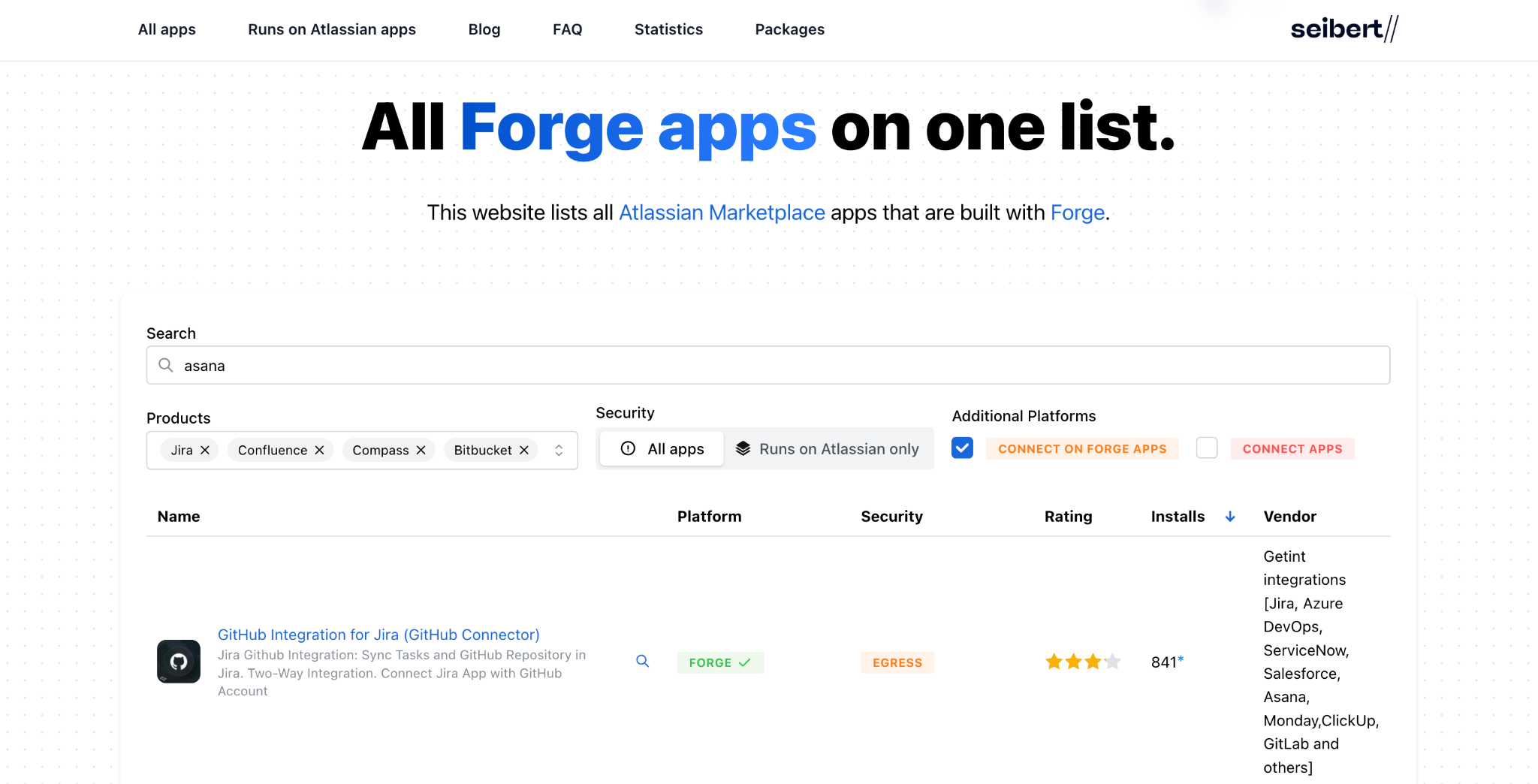Sort by the Name column header
This screenshot has width=1538, height=784.
(x=179, y=517)
